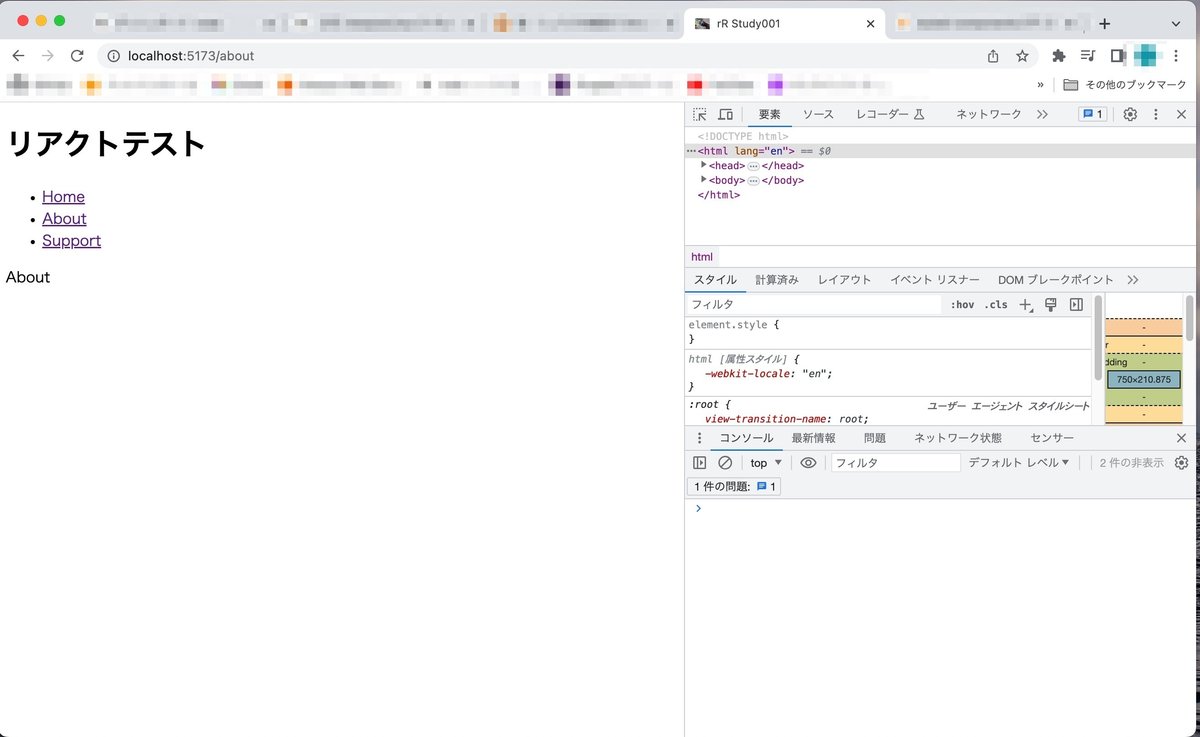Open console settings gear
This screenshot has width=1200, height=737.
click(x=1181, y=463)
